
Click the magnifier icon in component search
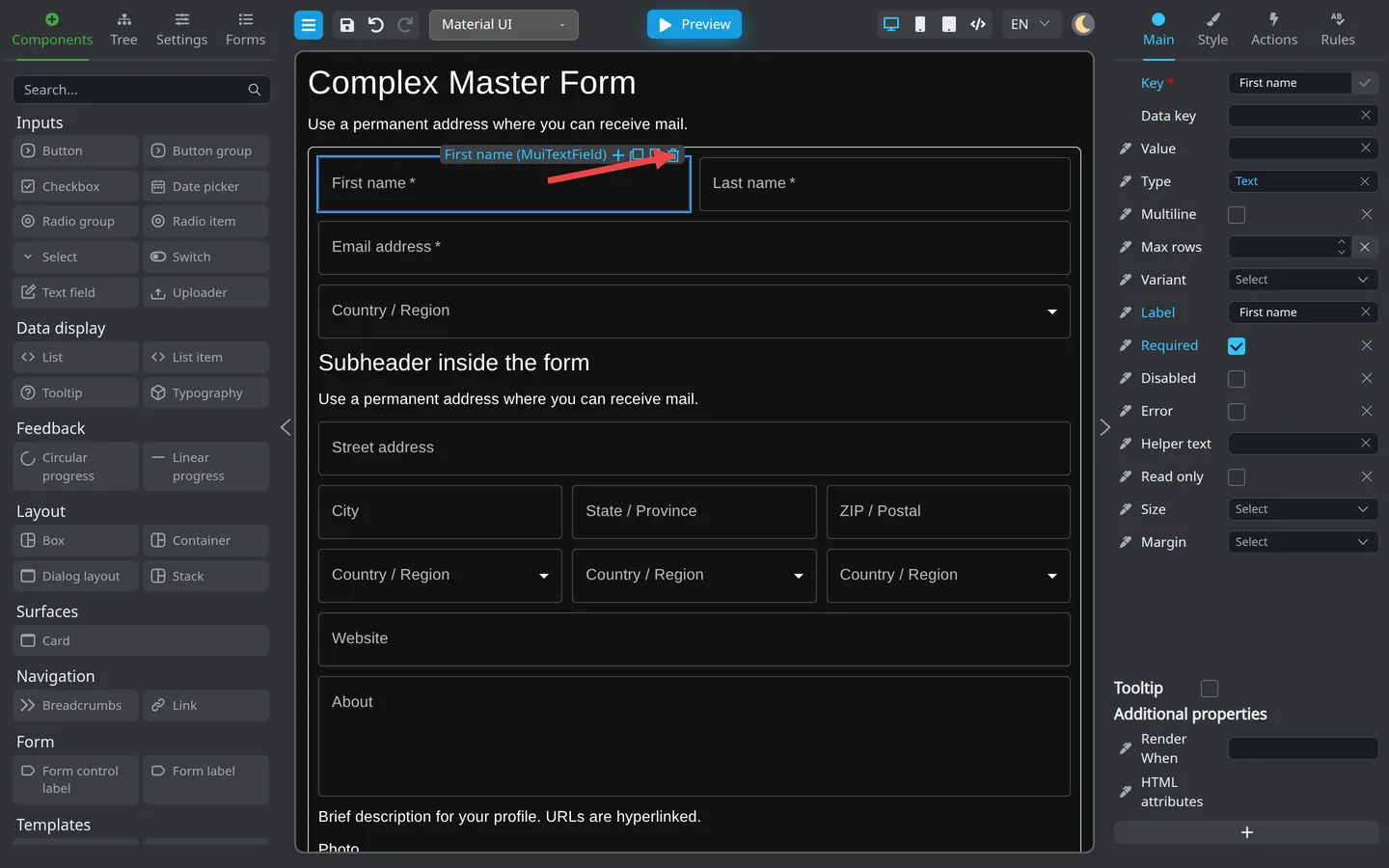click(x=255, y=90)
